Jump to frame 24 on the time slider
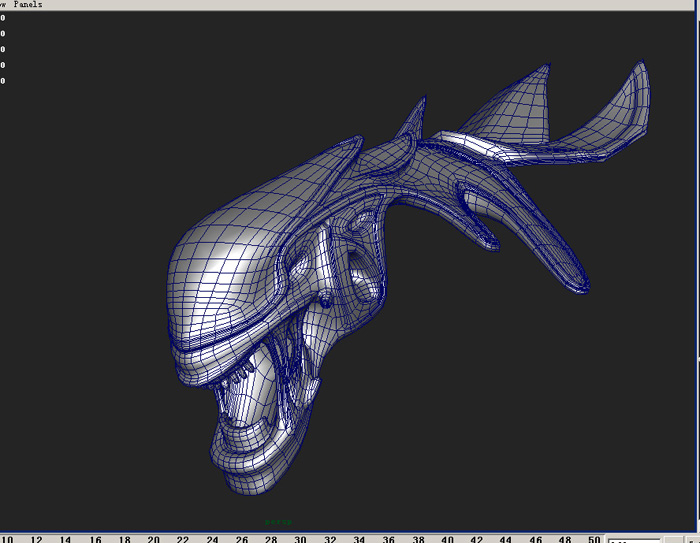Viewport: 700px width, 543px height. tap(212, 539)
